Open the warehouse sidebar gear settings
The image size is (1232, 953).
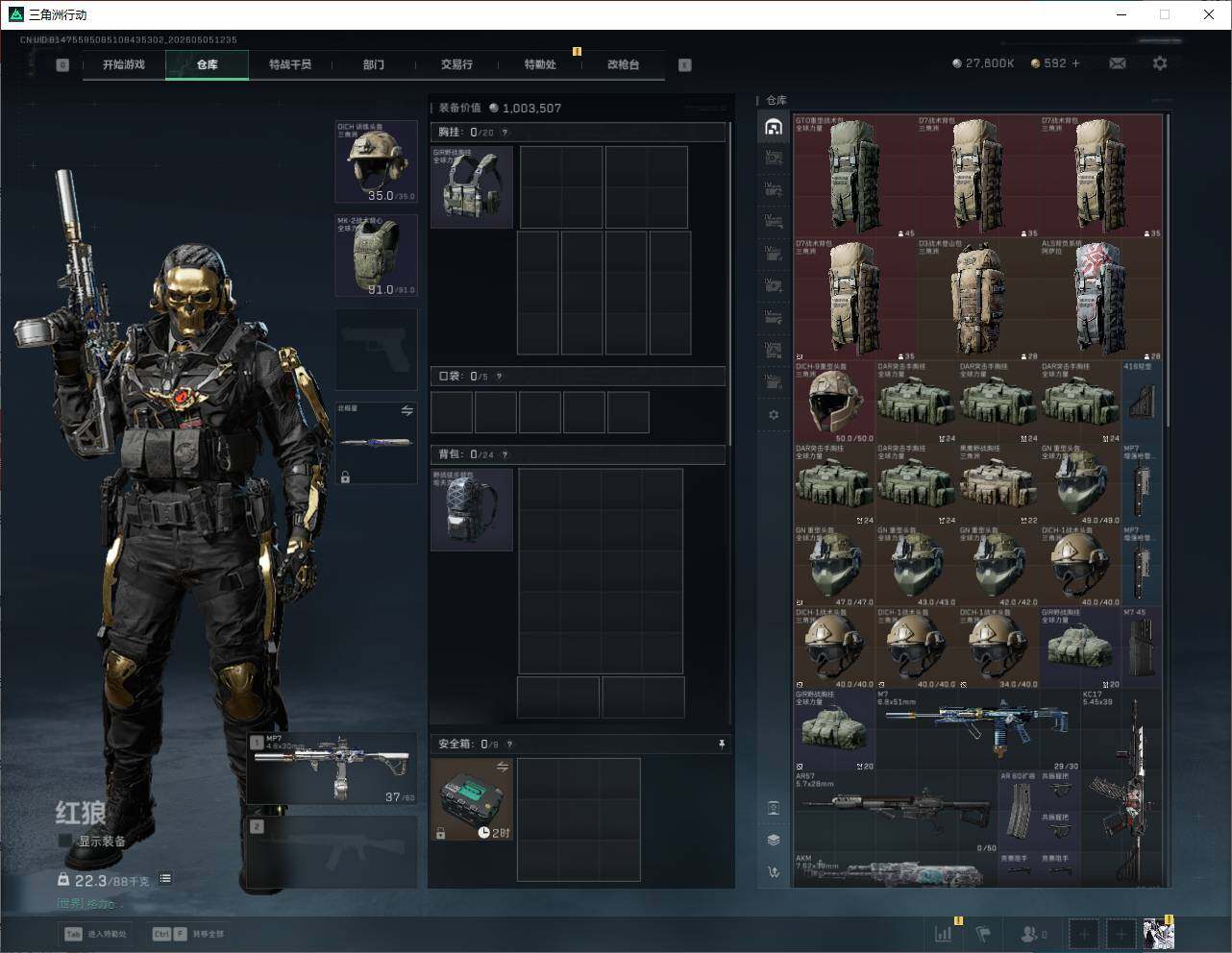(x=774, y=415)
